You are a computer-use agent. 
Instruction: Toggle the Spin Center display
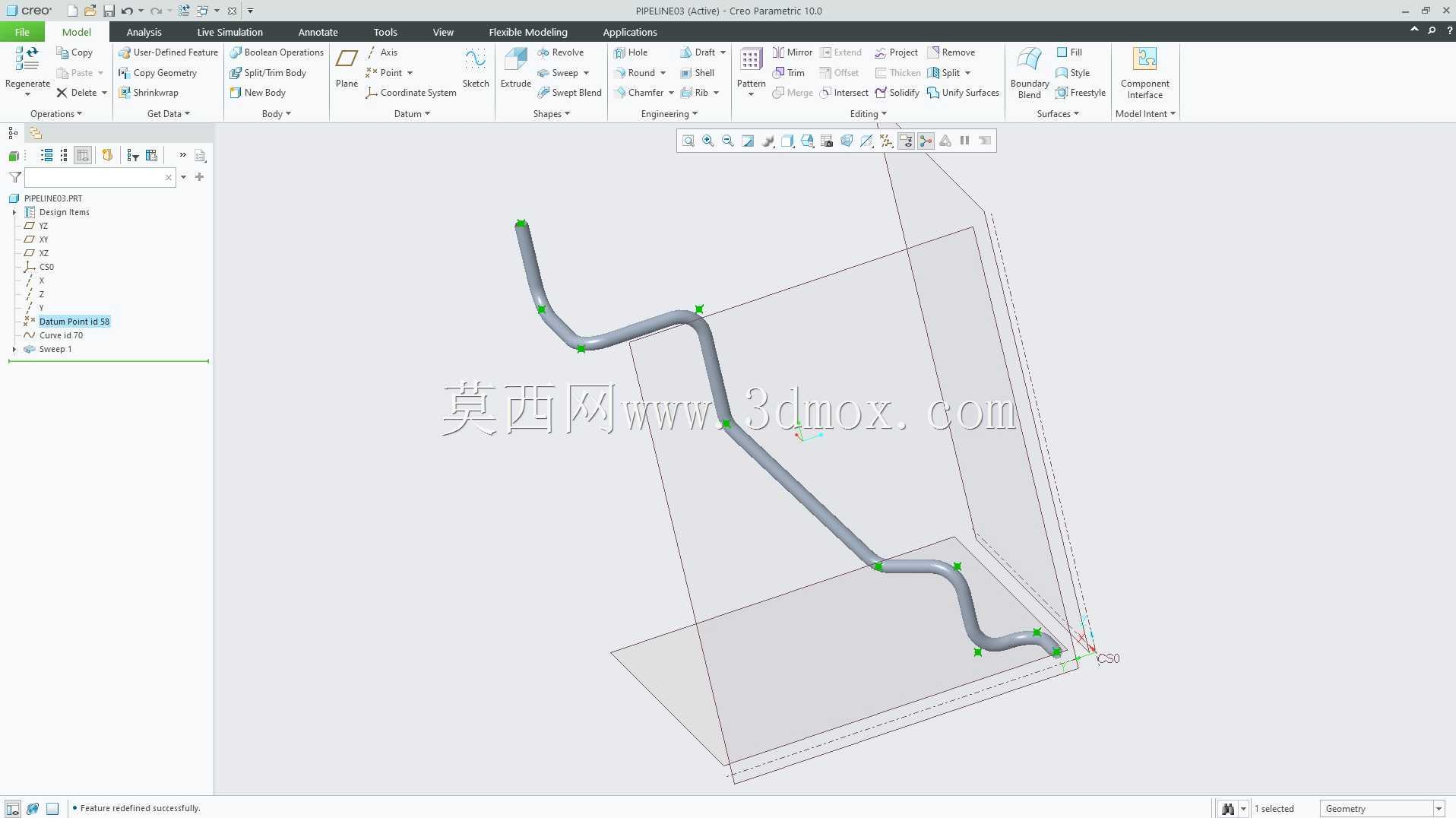pos(926,141)
